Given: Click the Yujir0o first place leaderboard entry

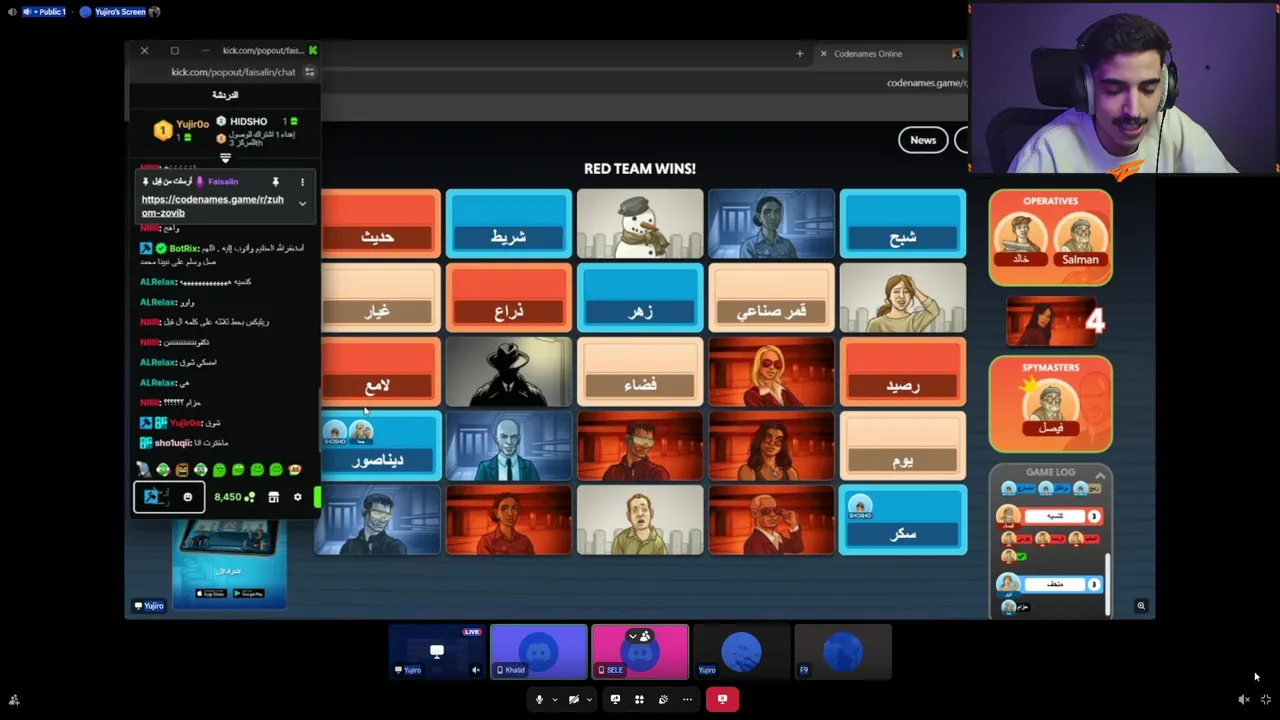Looking at the screenshot, I should point(182,129).
